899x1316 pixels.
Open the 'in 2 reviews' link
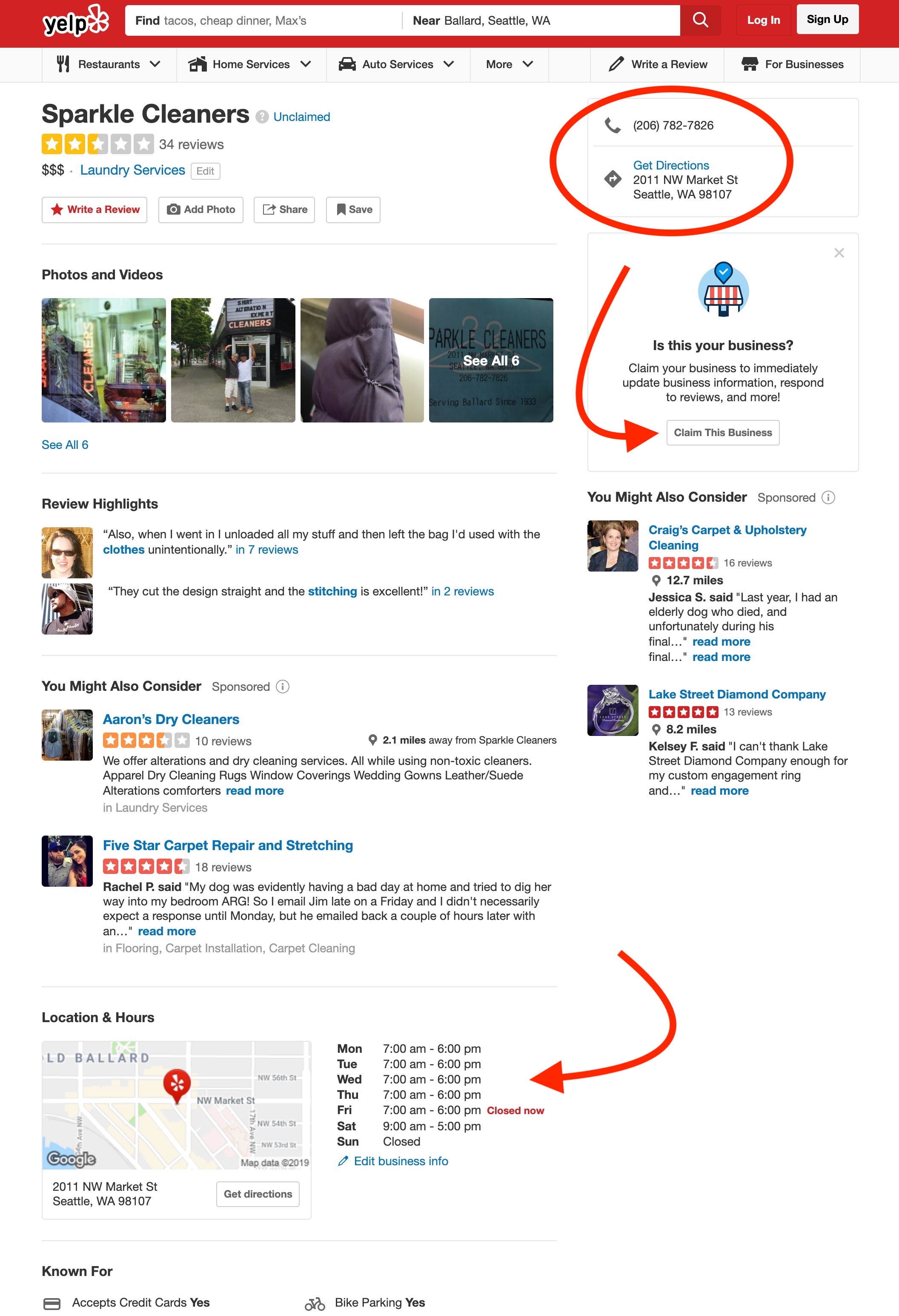click(463, 591)
